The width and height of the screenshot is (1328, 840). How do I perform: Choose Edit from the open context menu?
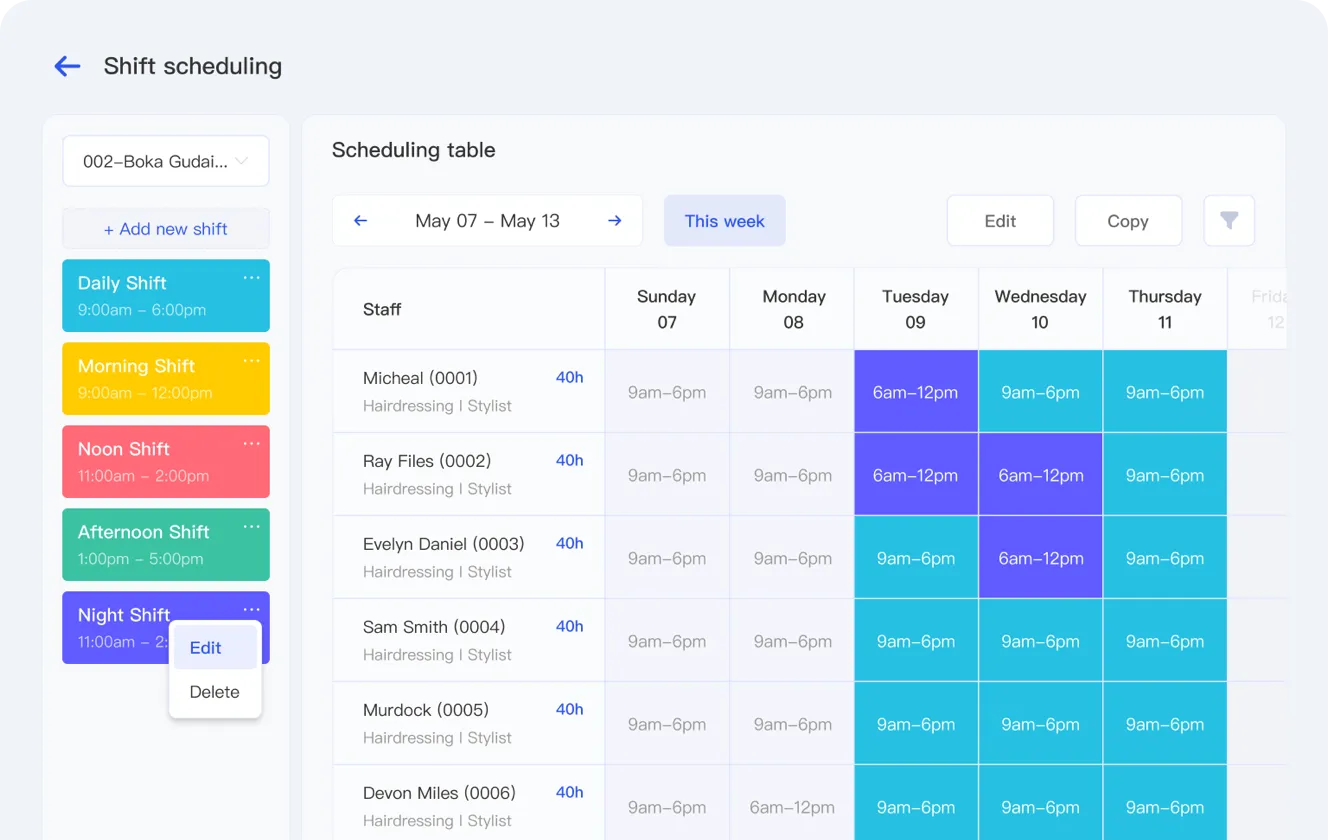point(204,647)
